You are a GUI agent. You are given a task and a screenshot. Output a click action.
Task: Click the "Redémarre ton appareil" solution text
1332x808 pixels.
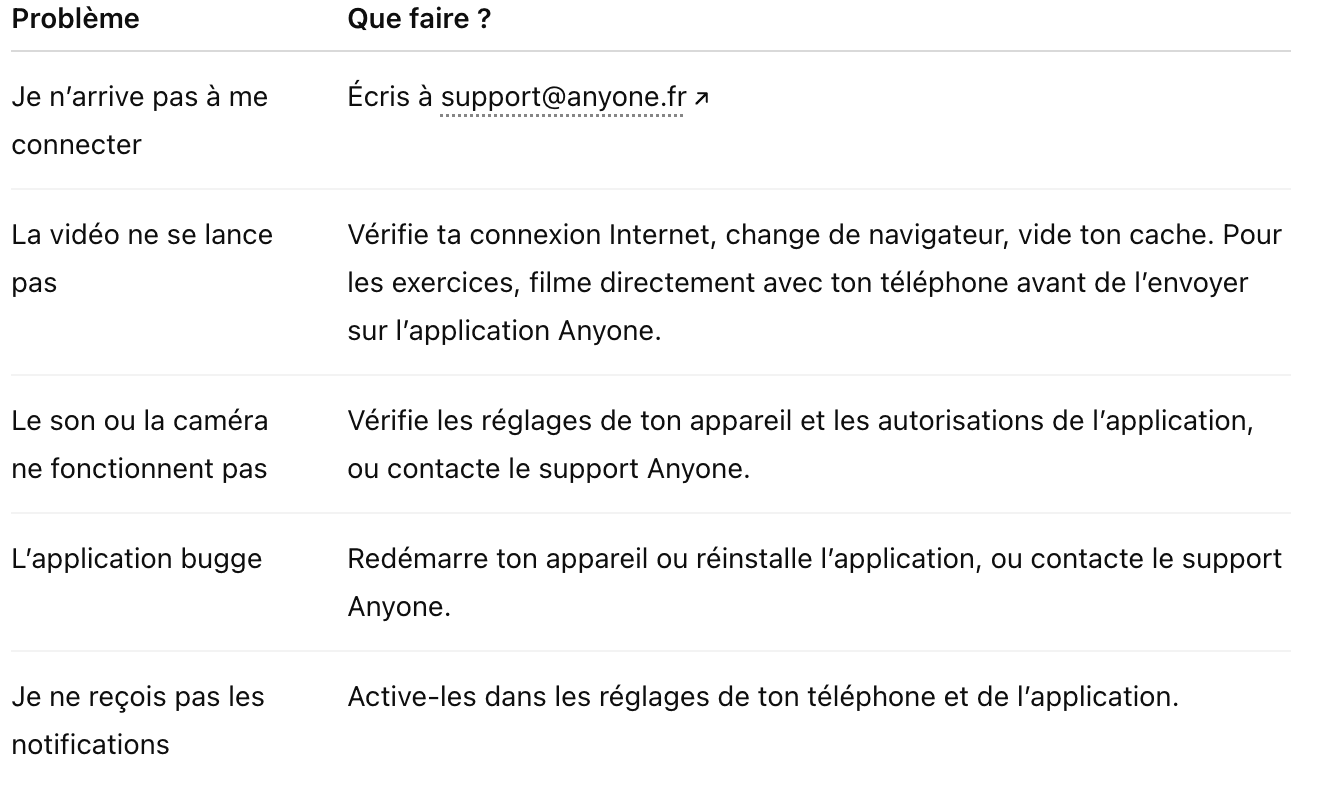[494, 558]
